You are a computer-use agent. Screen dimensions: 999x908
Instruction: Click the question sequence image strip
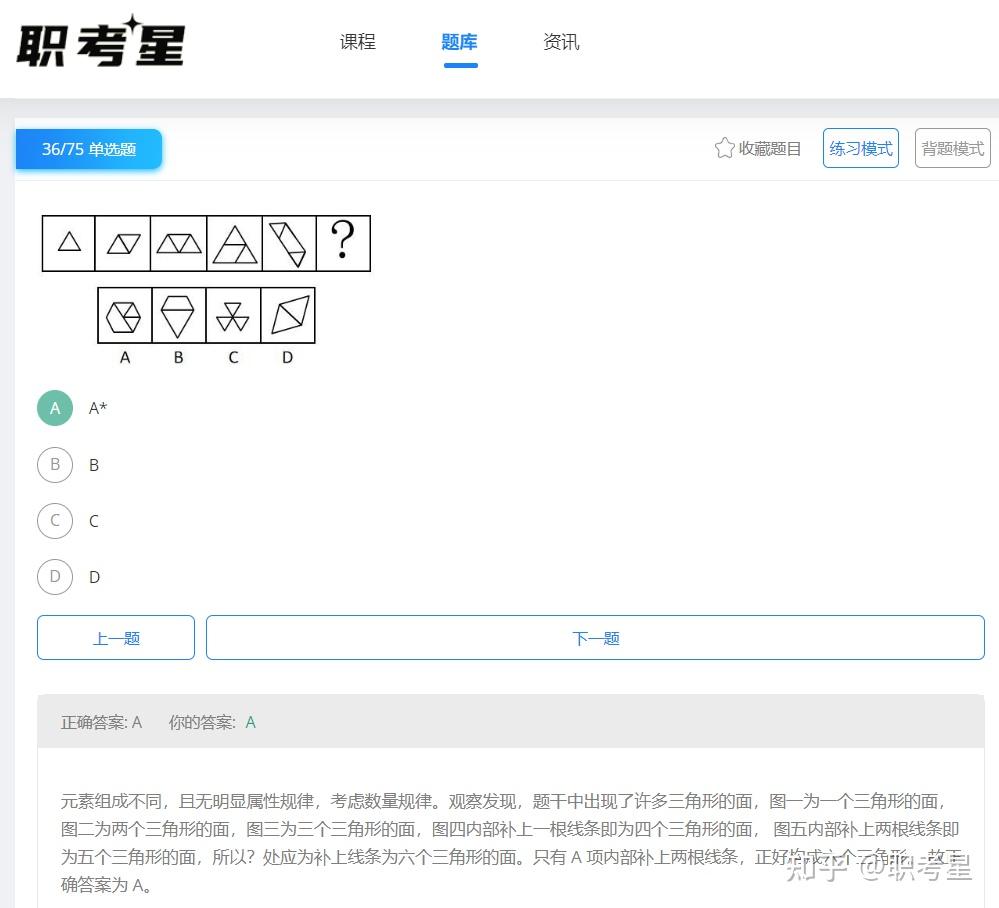[205, 242]
